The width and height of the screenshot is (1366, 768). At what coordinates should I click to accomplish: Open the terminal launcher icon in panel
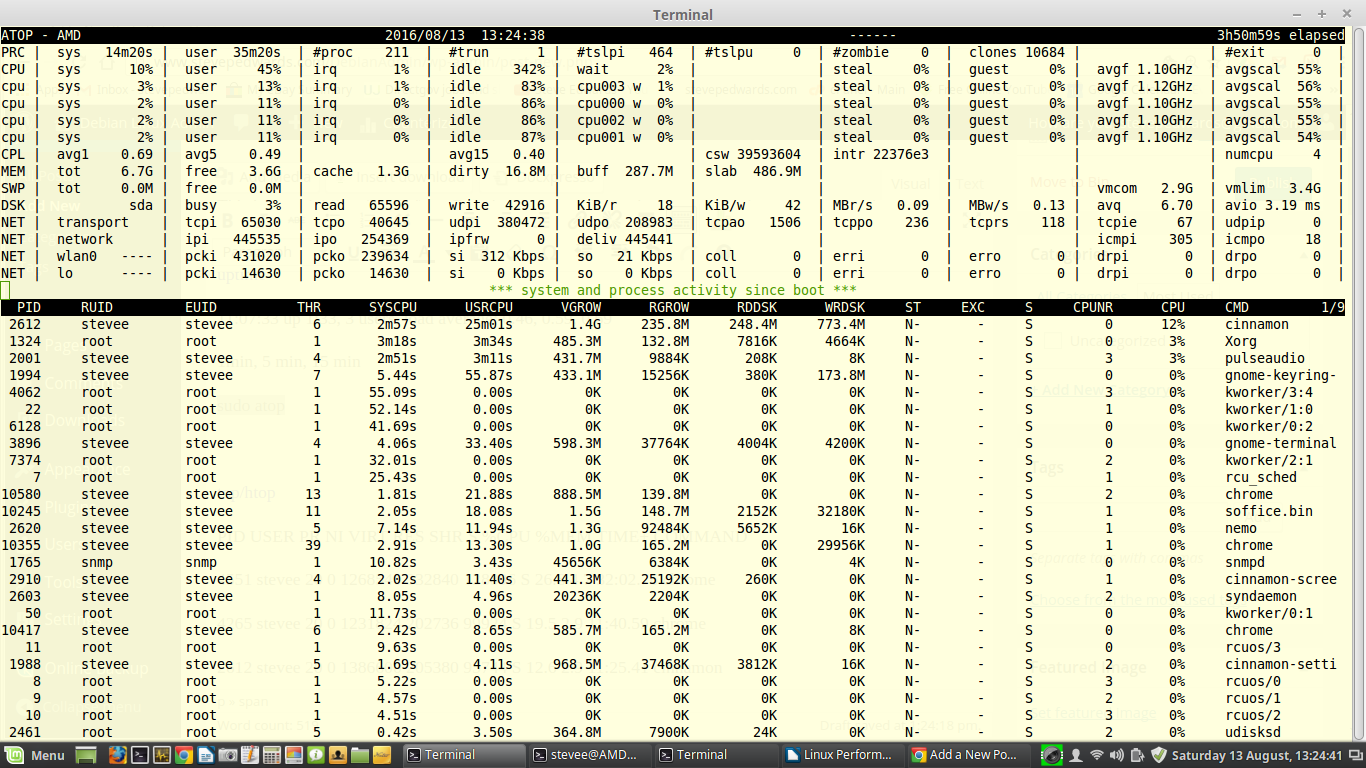140,755
